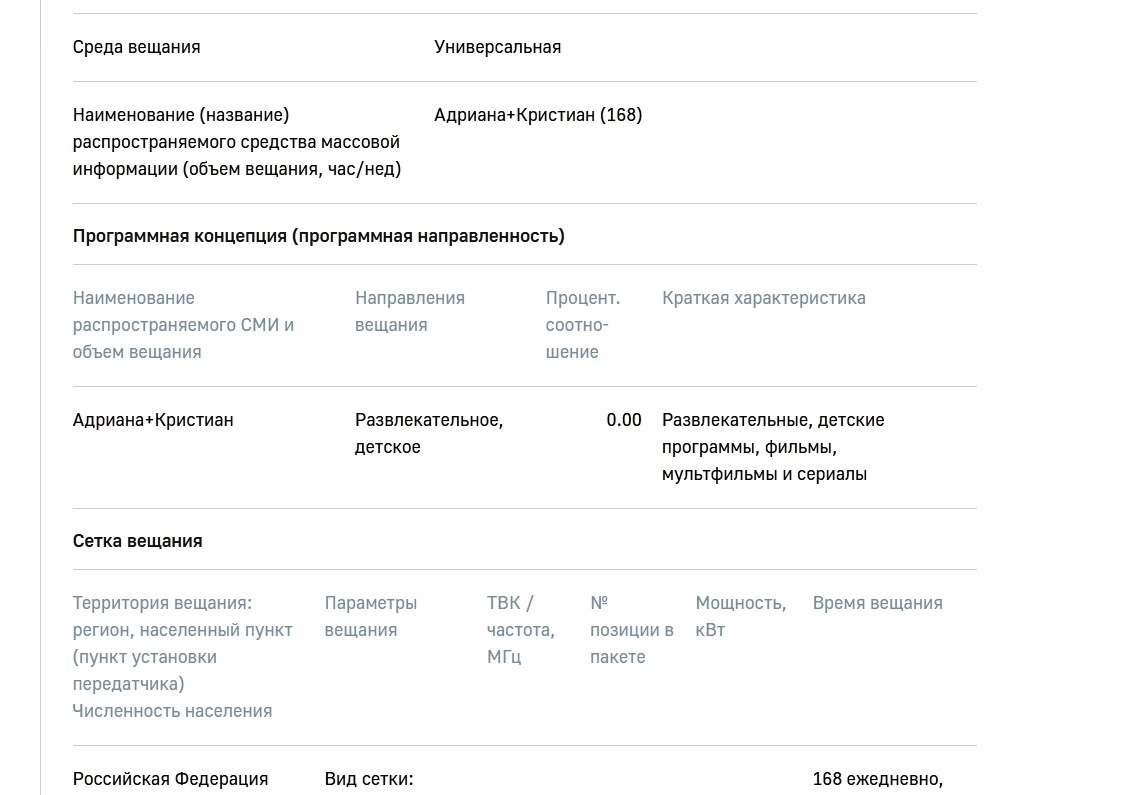Click 'Адриана+Кристиан (168)' media name value
Screen dimensions: 1141x795
click(x=538, y=115)
